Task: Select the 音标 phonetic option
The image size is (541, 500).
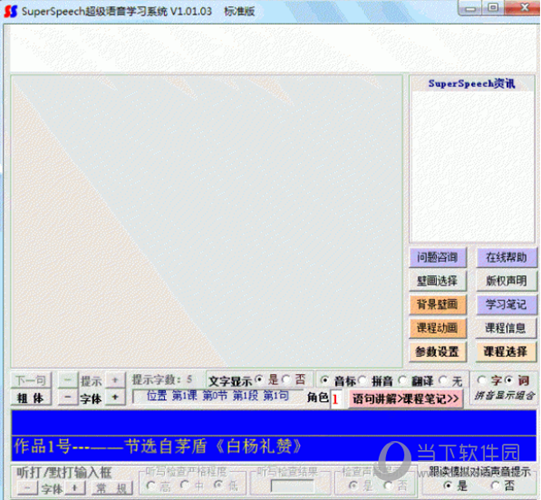Action: [324, 381]
